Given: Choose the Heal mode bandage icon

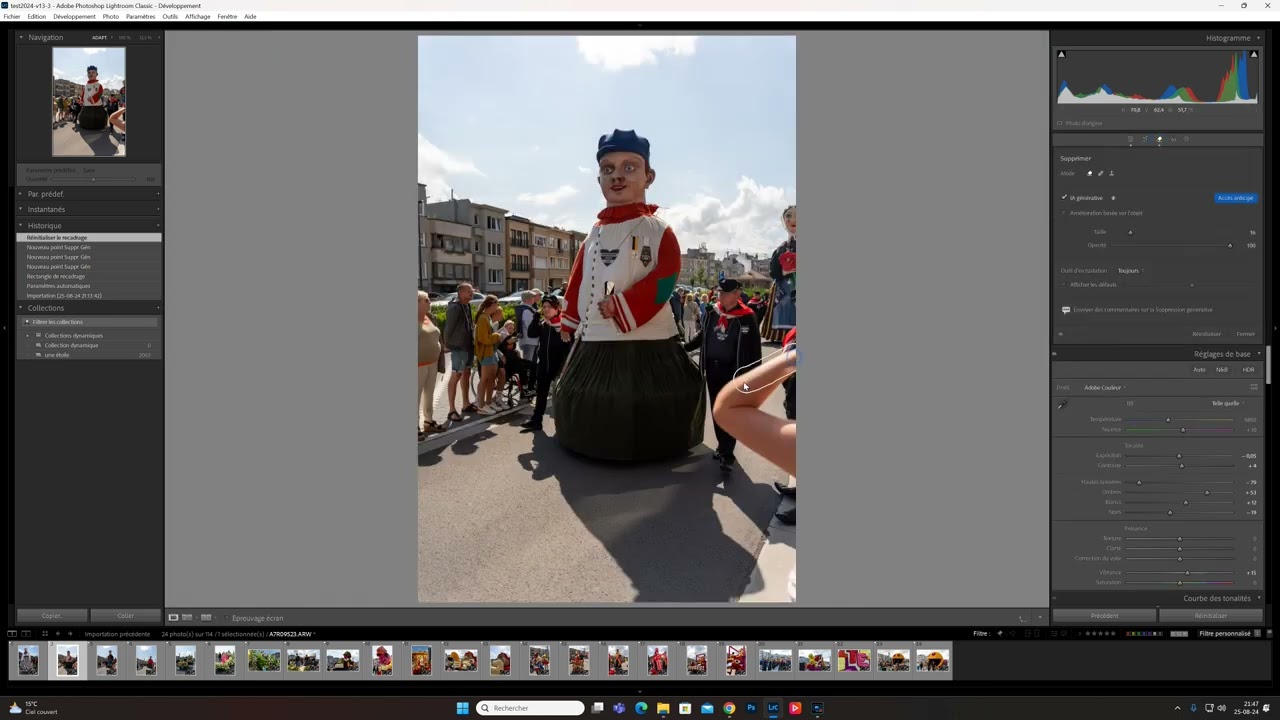Looking at the screenshot, I should 1100,173.
